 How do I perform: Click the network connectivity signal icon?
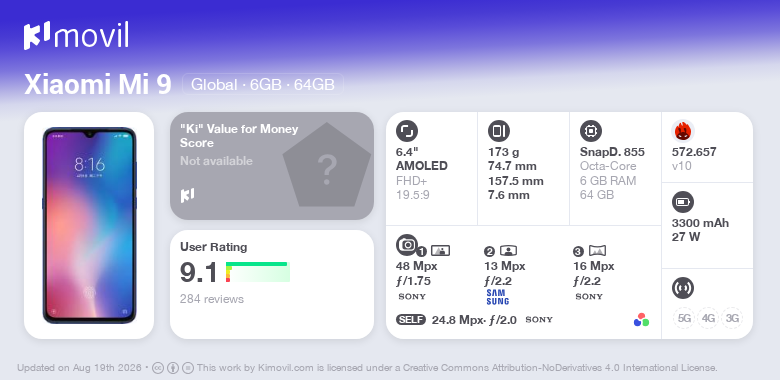pyautogui.click(x=683, y=287)
